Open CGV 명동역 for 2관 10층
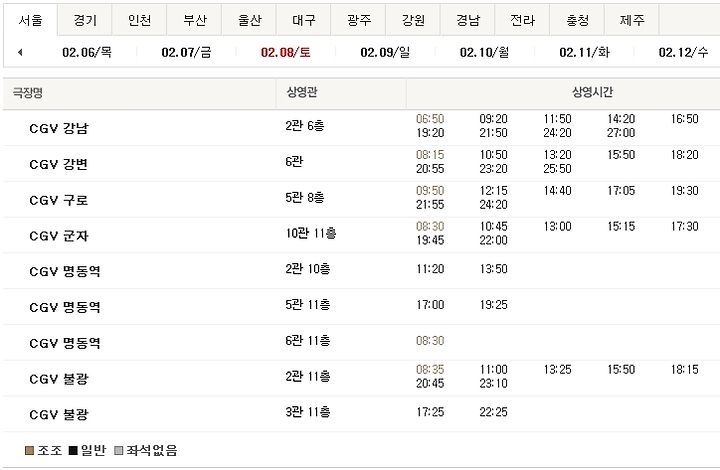The height and width of the screenshot is (470, 720). point(65,271)
